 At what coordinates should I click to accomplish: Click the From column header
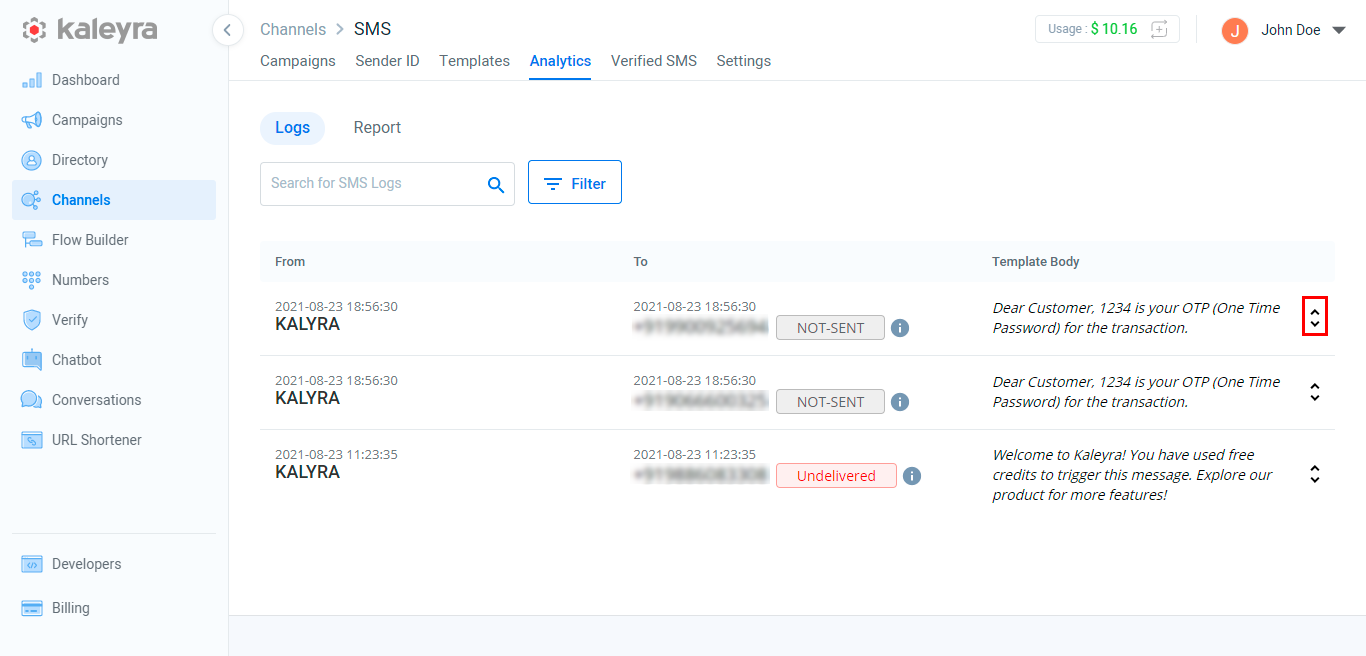pos(290,262)
